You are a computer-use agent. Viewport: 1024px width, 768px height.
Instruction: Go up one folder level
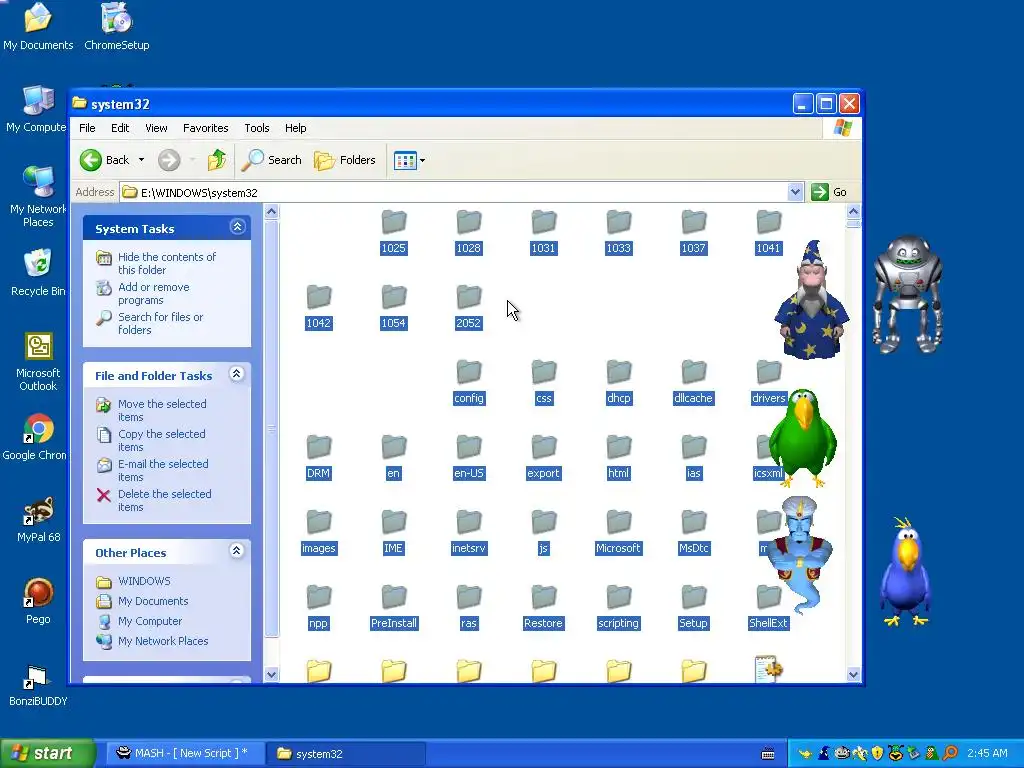(x=217, y=160)
